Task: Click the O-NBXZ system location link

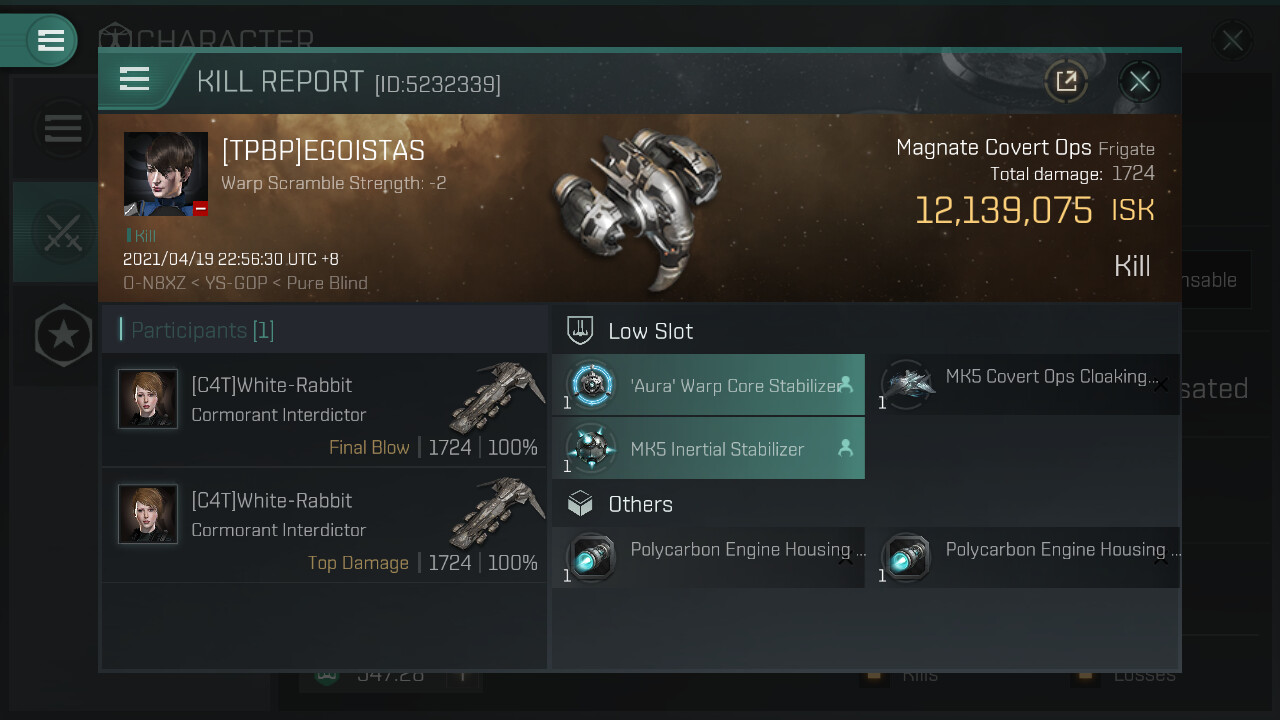Action: pyautogui.click(x=157, y=283)
